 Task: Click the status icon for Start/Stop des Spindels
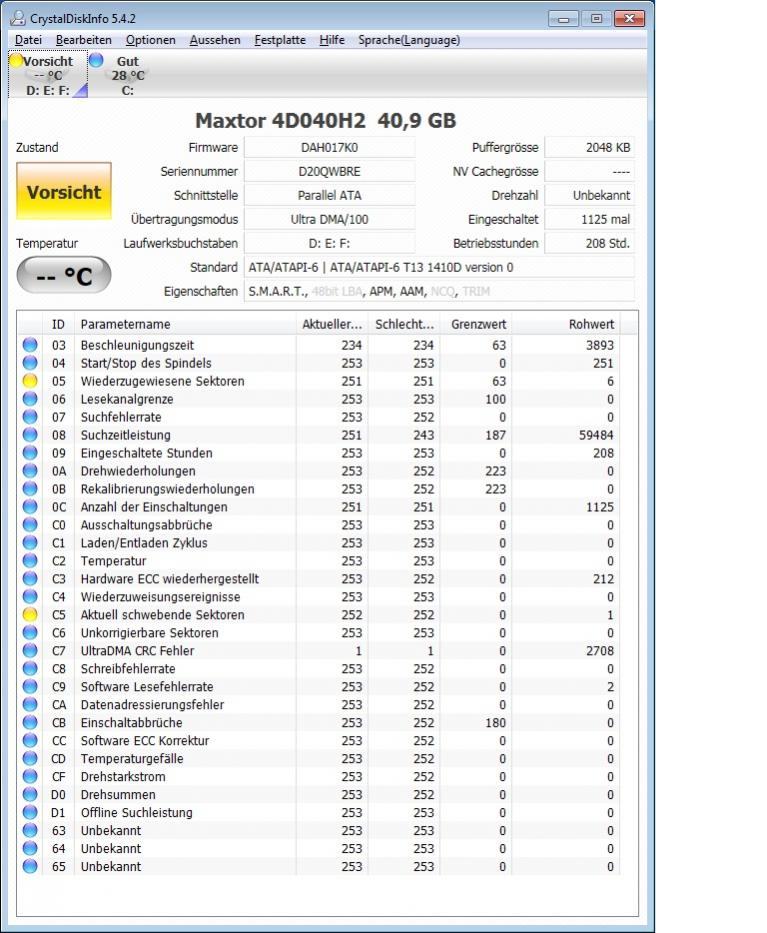[30, 362]
